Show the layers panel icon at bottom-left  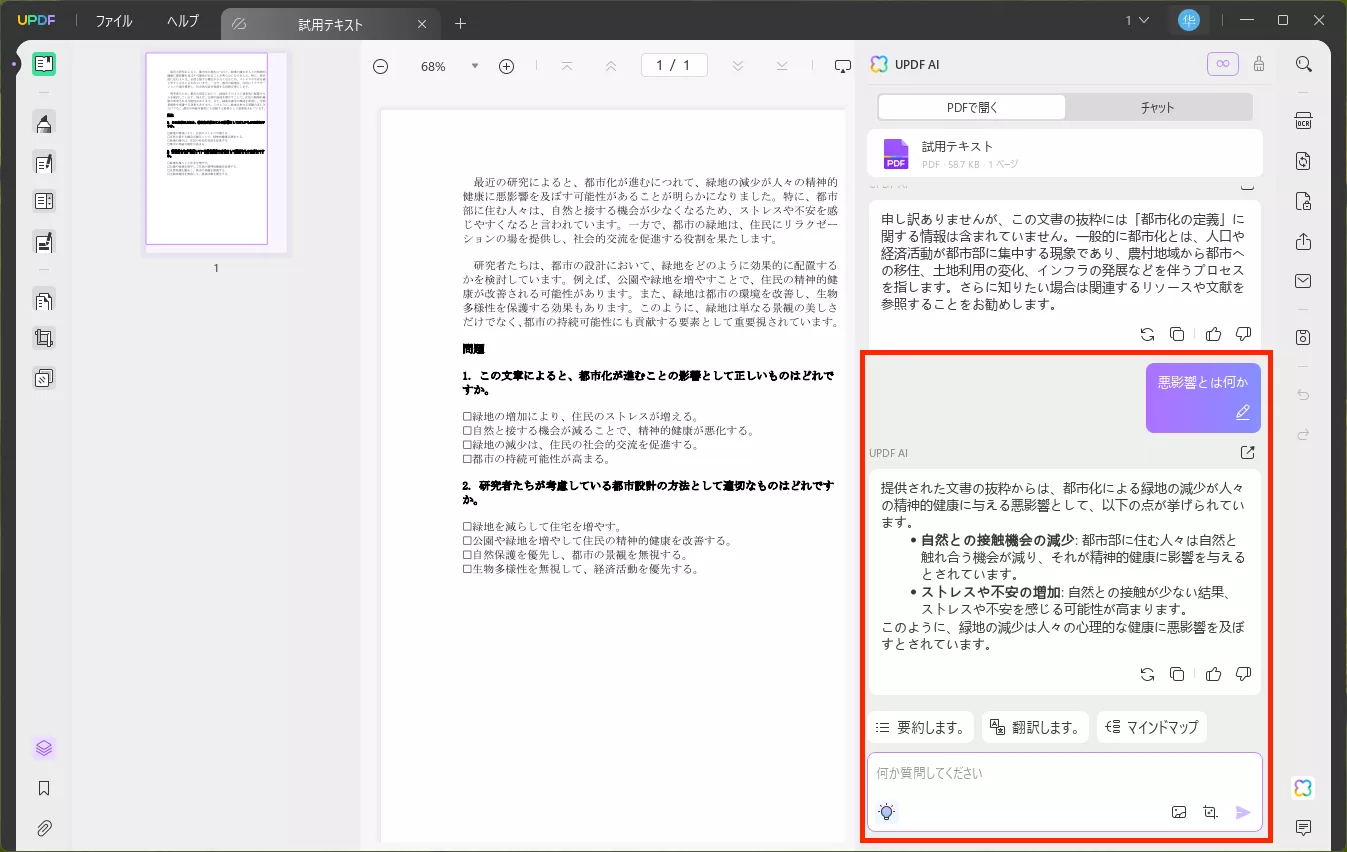point(44,748)
